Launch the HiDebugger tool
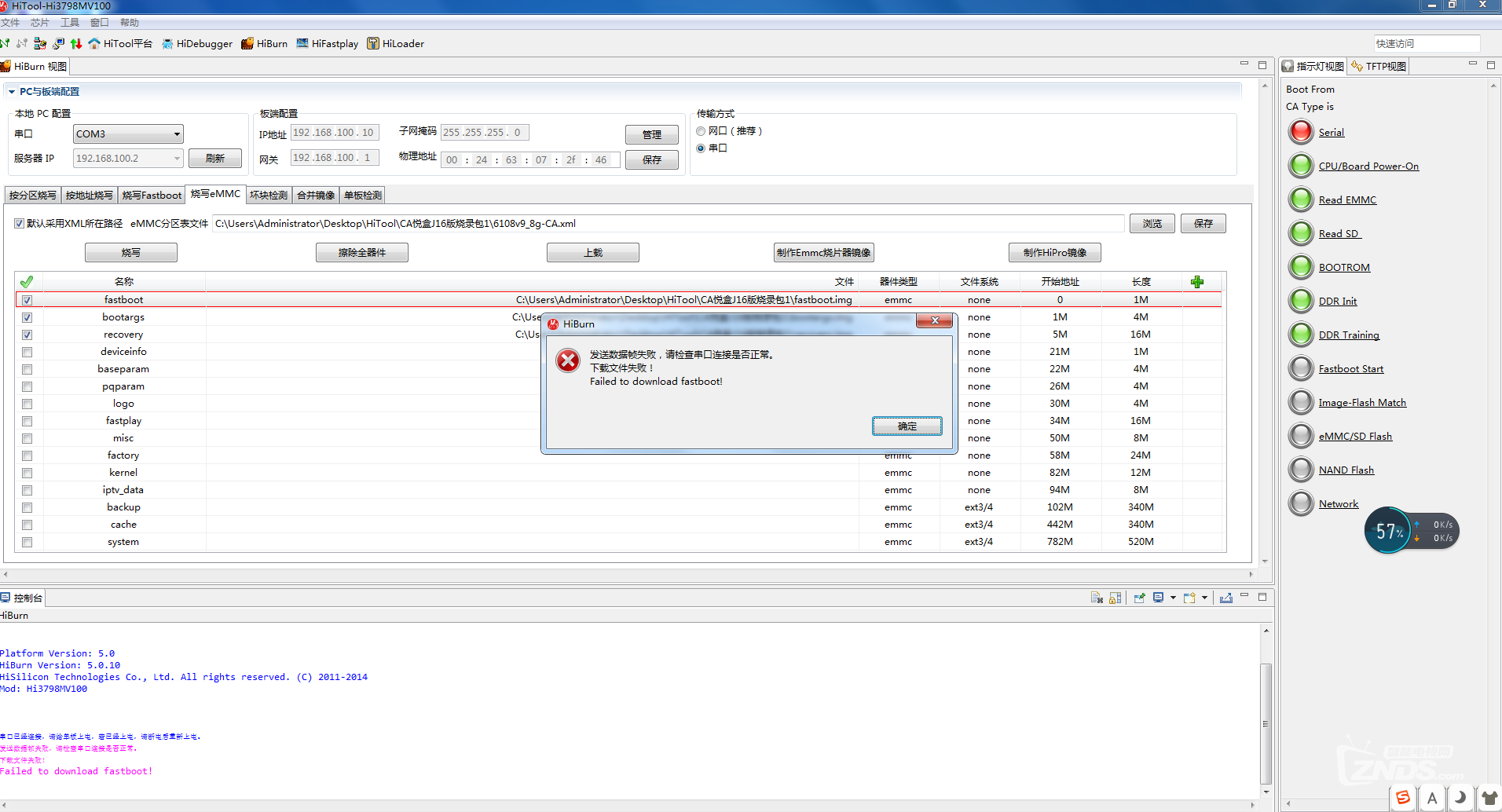This screenshot has height=812, width=1502. tap(197, 43)
